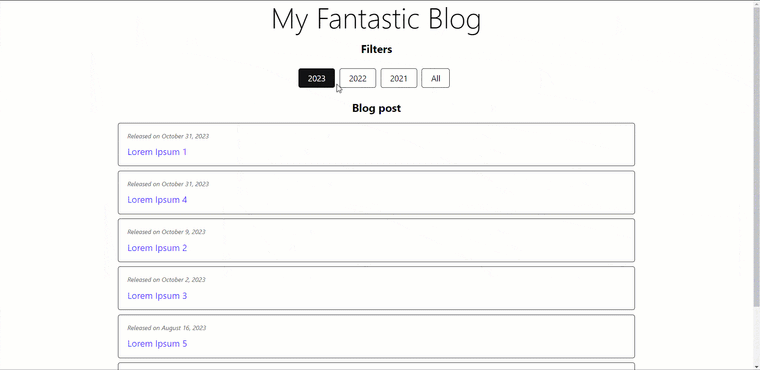Click the release date above Lorem Ipsum 1
This screenshot has height=370, width=760.
(168, 136)
